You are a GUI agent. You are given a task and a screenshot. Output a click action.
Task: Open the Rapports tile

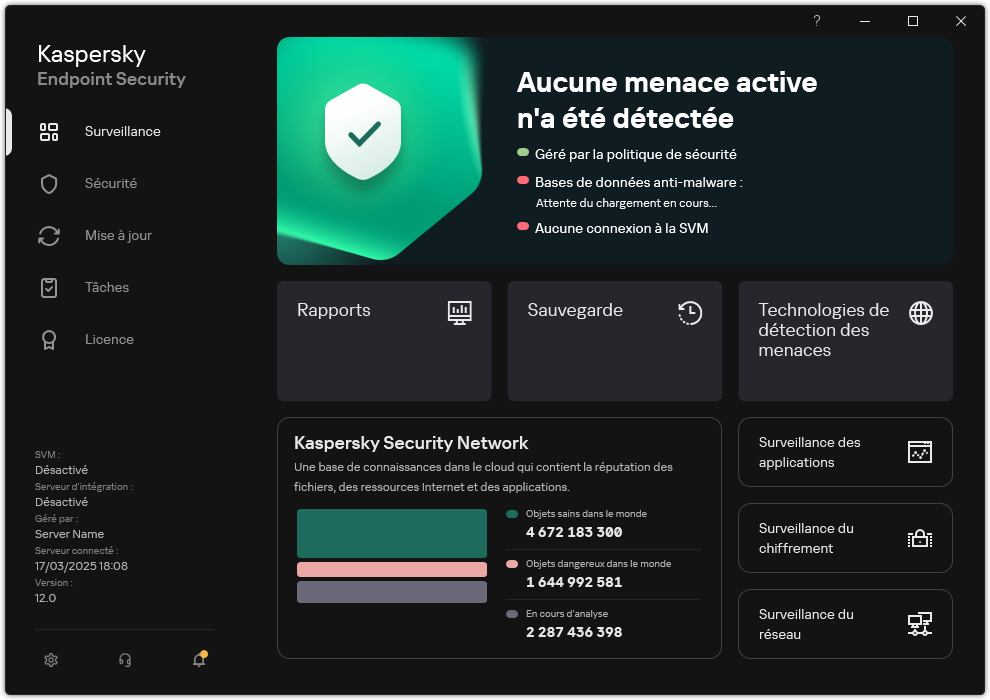pos(384,341)
